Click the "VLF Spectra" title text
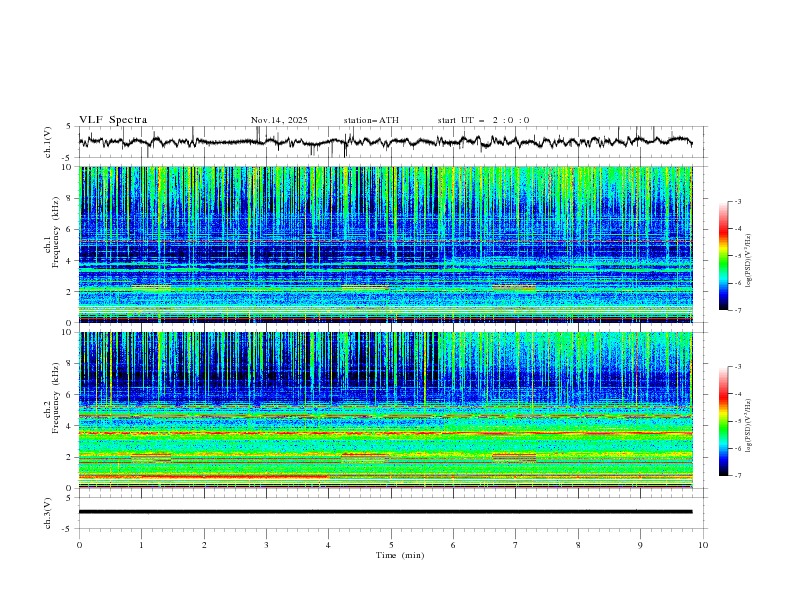792x612 pixels. pyautogui.click(x=113, y=120)
